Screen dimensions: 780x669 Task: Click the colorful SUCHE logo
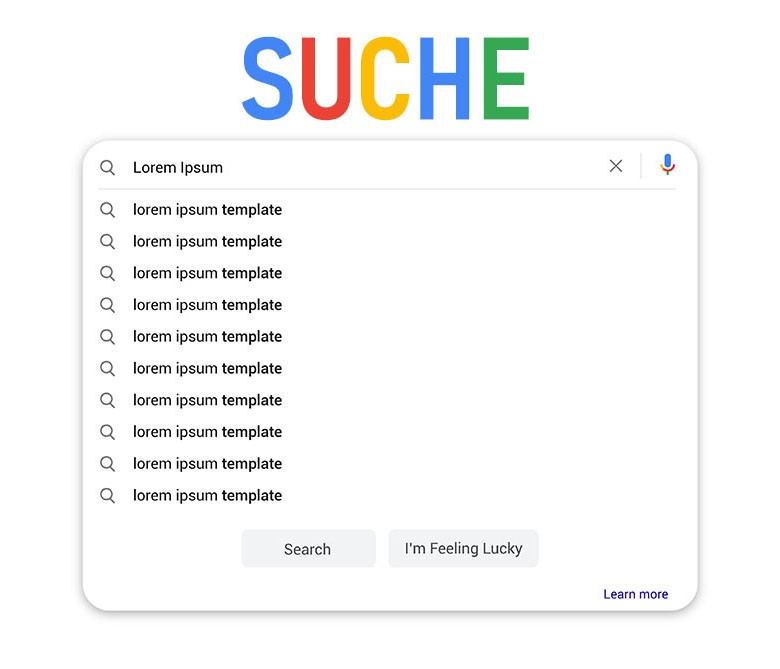click(385, 79)
